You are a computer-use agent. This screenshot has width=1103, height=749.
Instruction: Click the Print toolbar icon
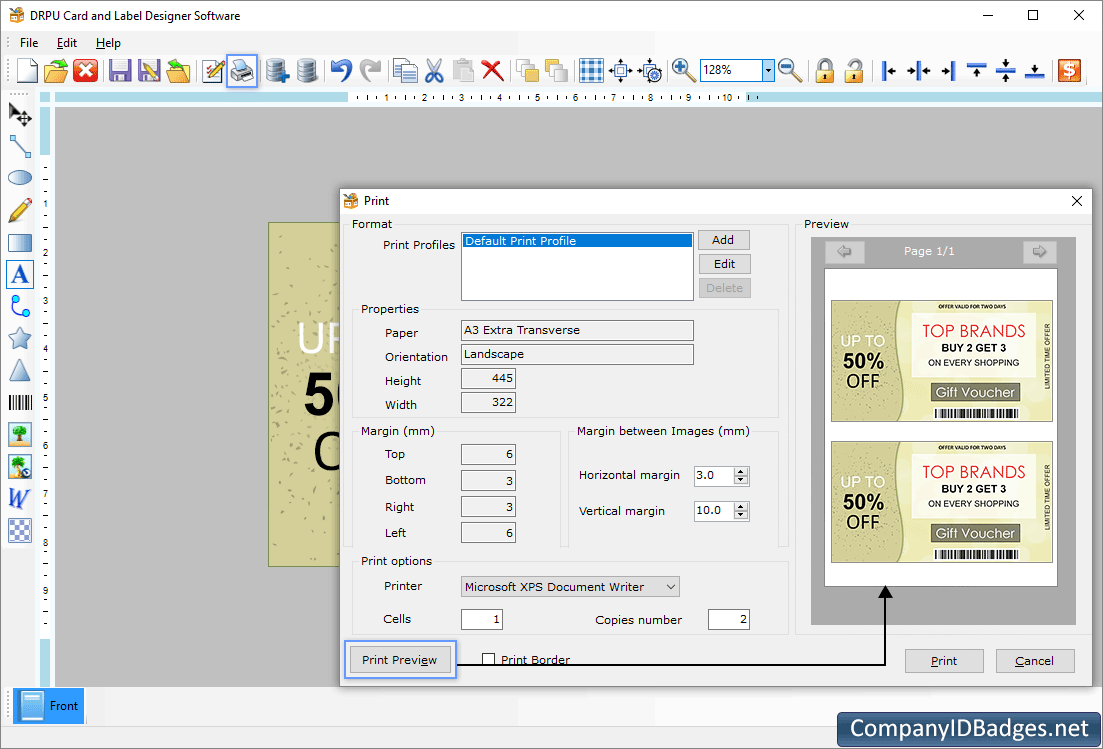click(242, 70)
